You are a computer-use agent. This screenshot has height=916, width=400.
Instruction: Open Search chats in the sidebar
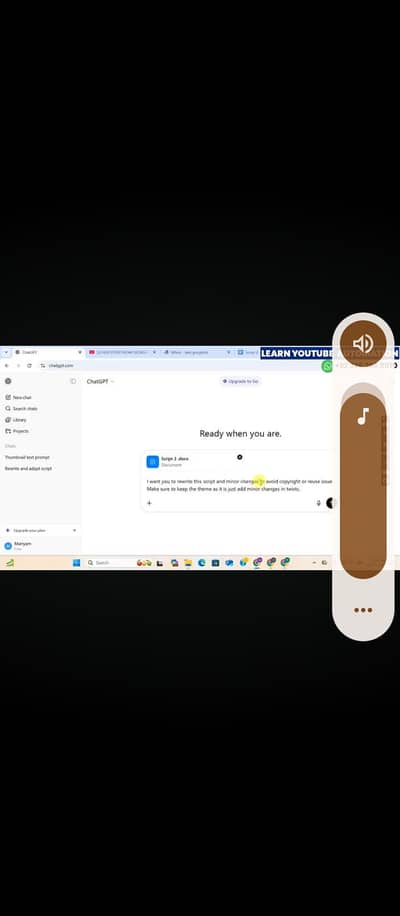(21, 408)
